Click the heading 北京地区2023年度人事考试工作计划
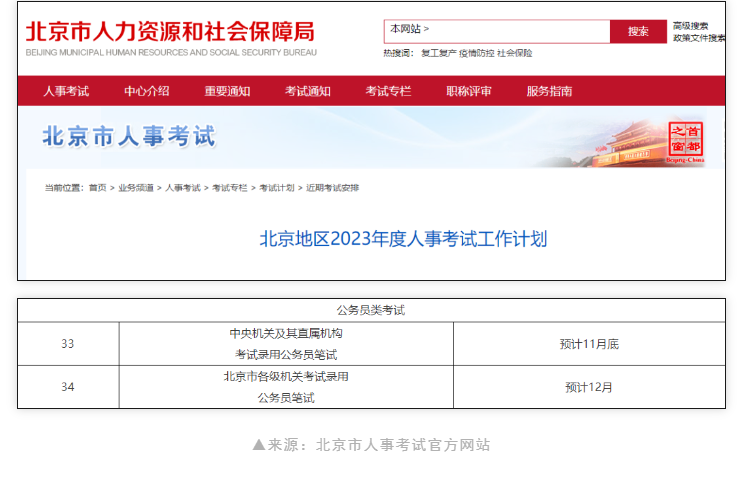This screenshot has width=739, height=478. [x=403, y=239]
